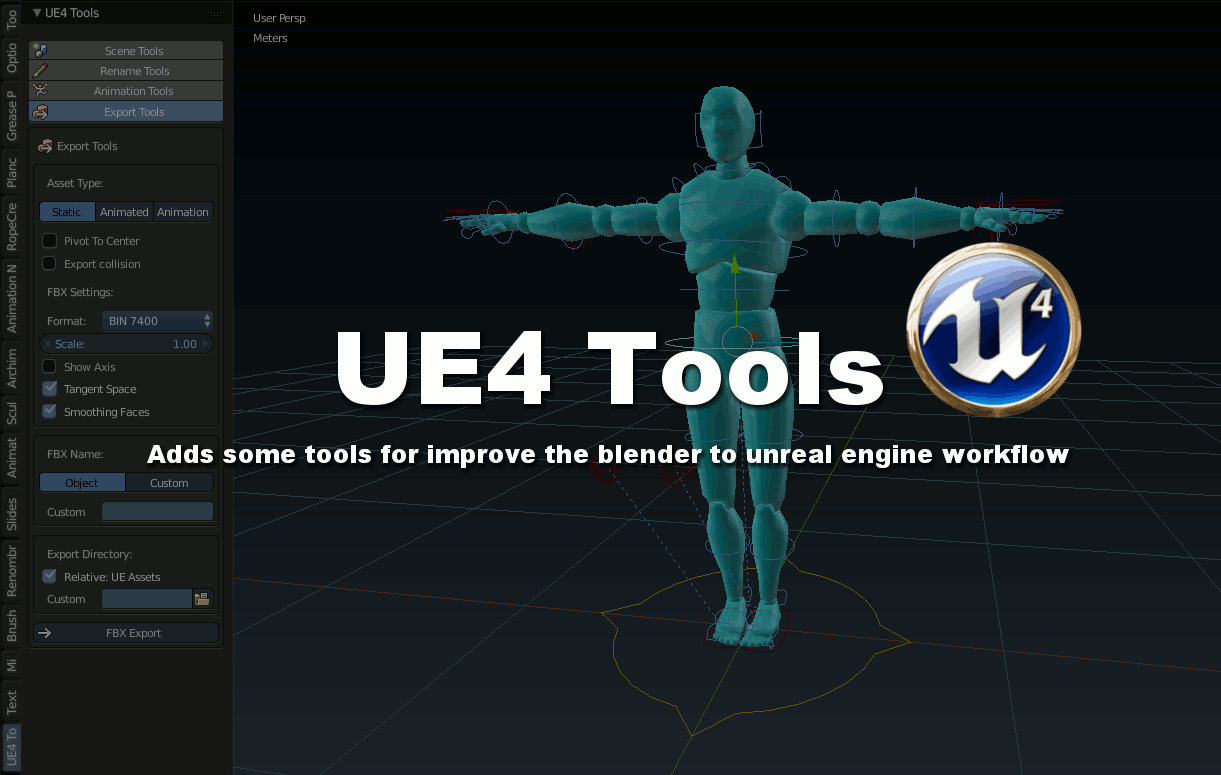Viewport: 1221px width, 775px height.
Task: Disable Smoothing Faces checkbox
Action: tap(49, 412)
